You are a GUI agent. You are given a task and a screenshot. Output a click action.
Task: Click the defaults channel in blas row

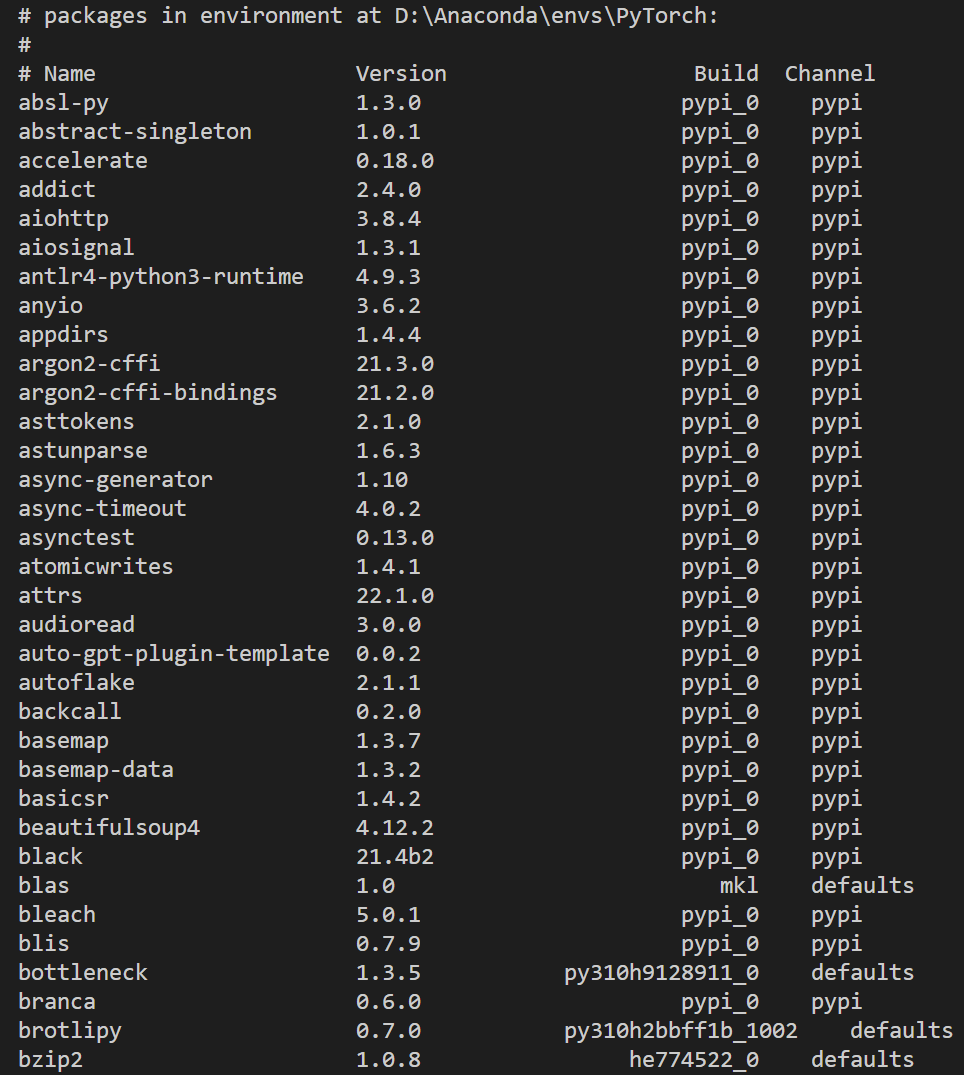[x=863, y=886]
